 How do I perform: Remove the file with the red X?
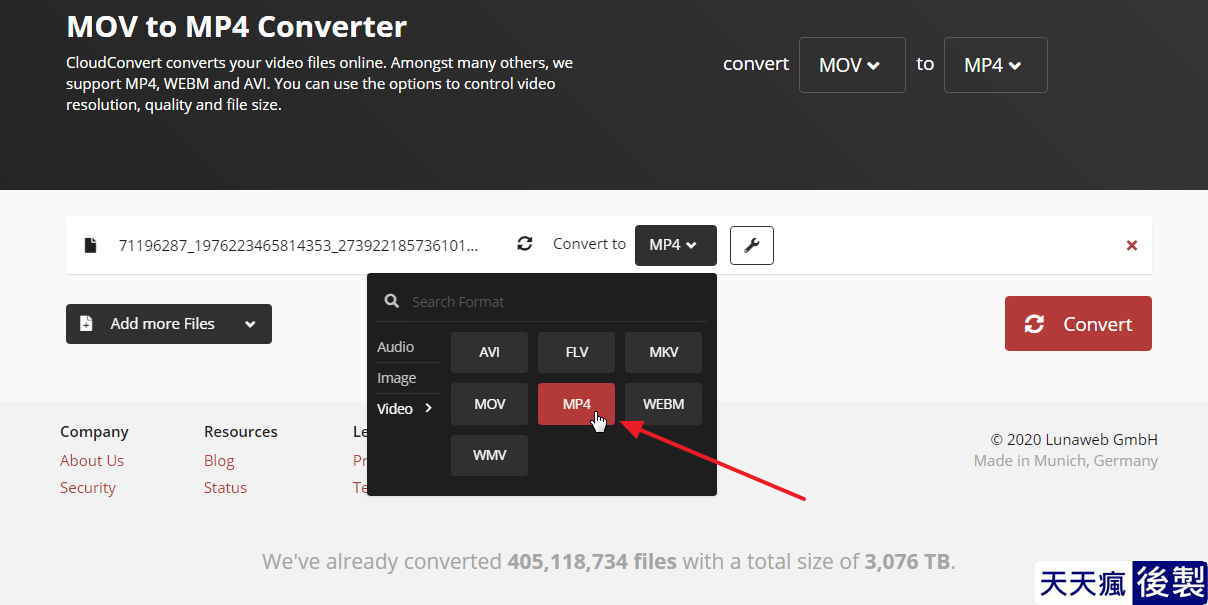coord(1132,245)
